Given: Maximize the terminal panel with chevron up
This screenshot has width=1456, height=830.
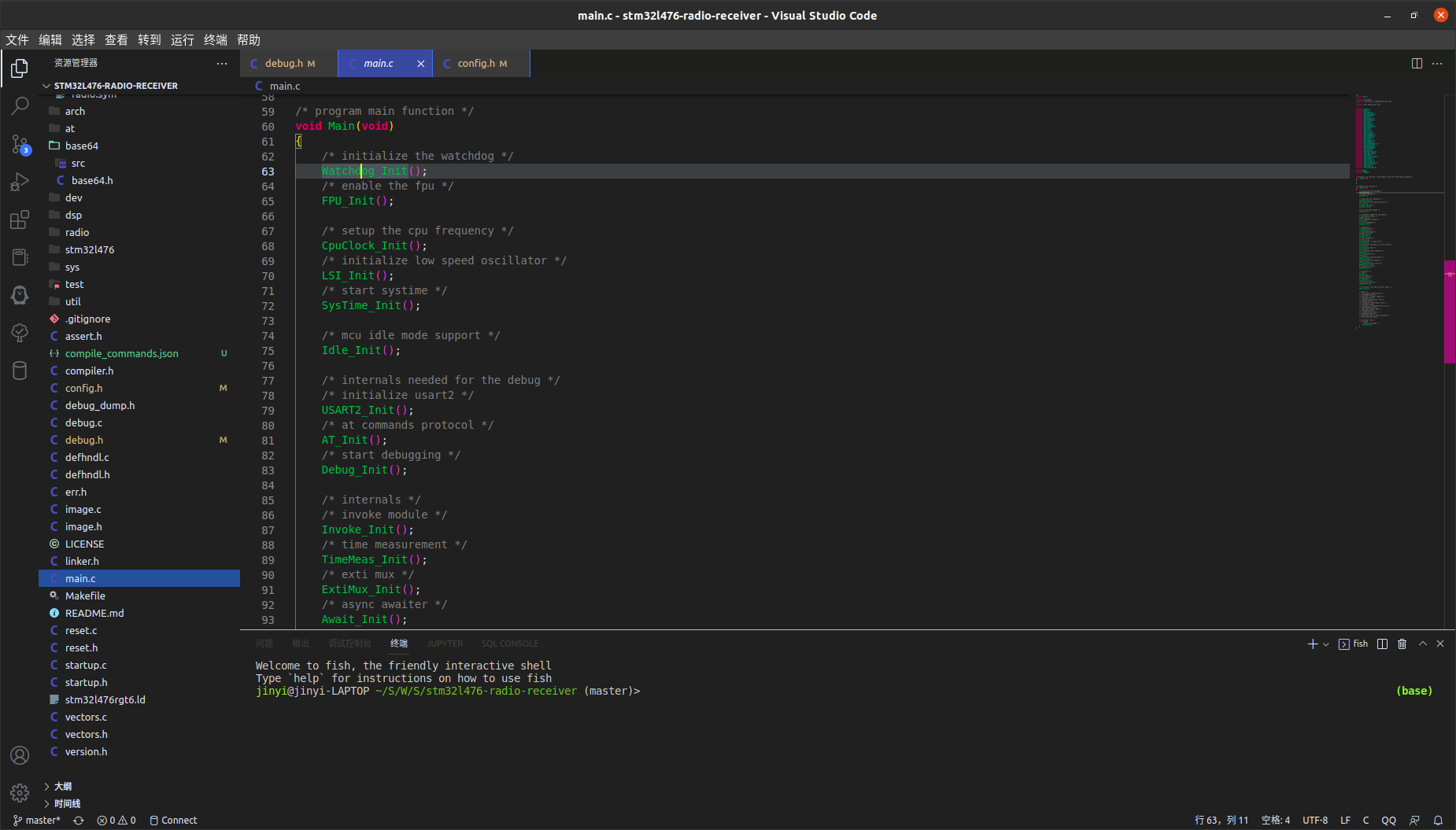Looking at the screenshot, I should pos(1422,644).
